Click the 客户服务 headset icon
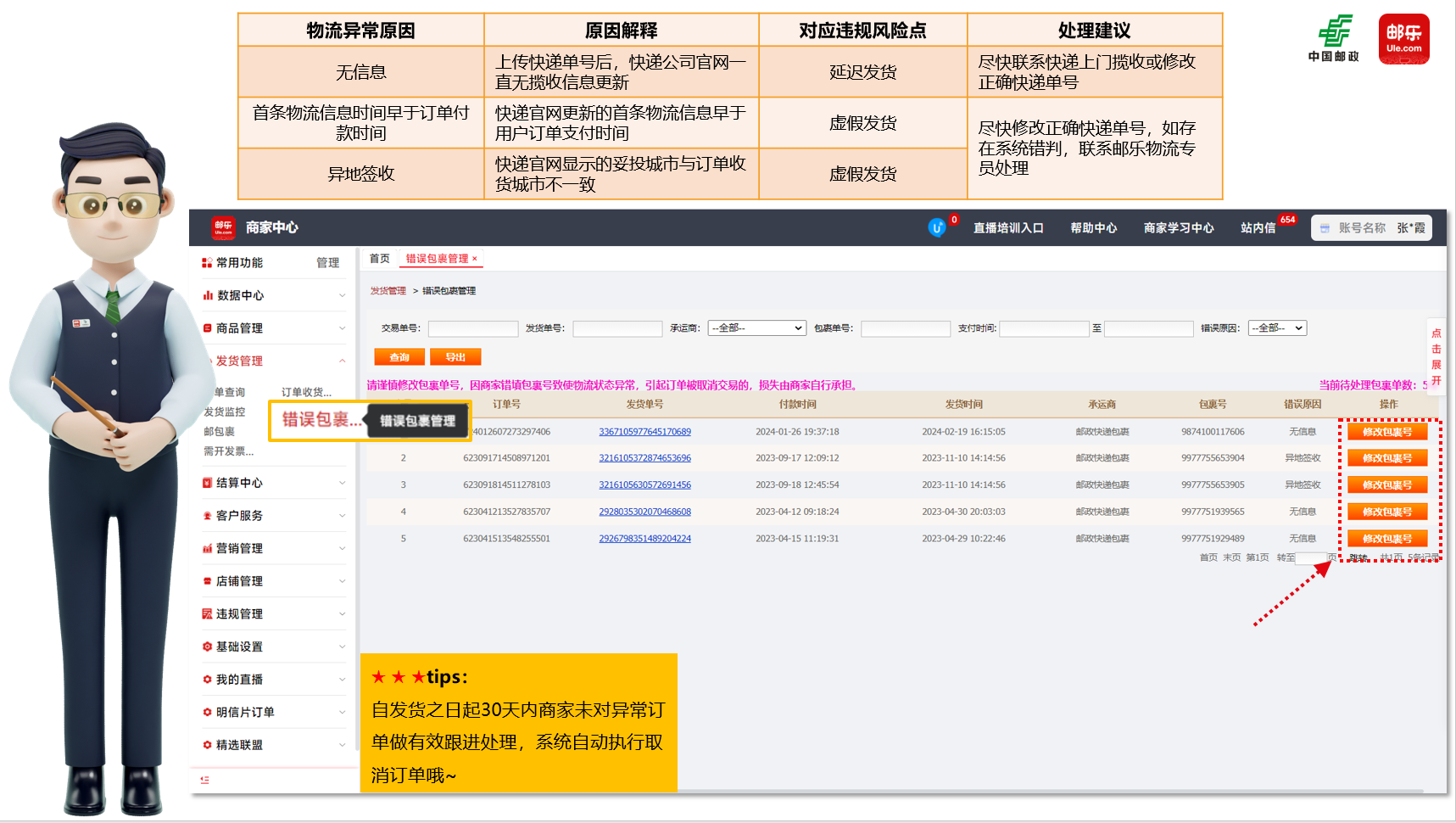The image size is (1456, 823). [208, 516]
